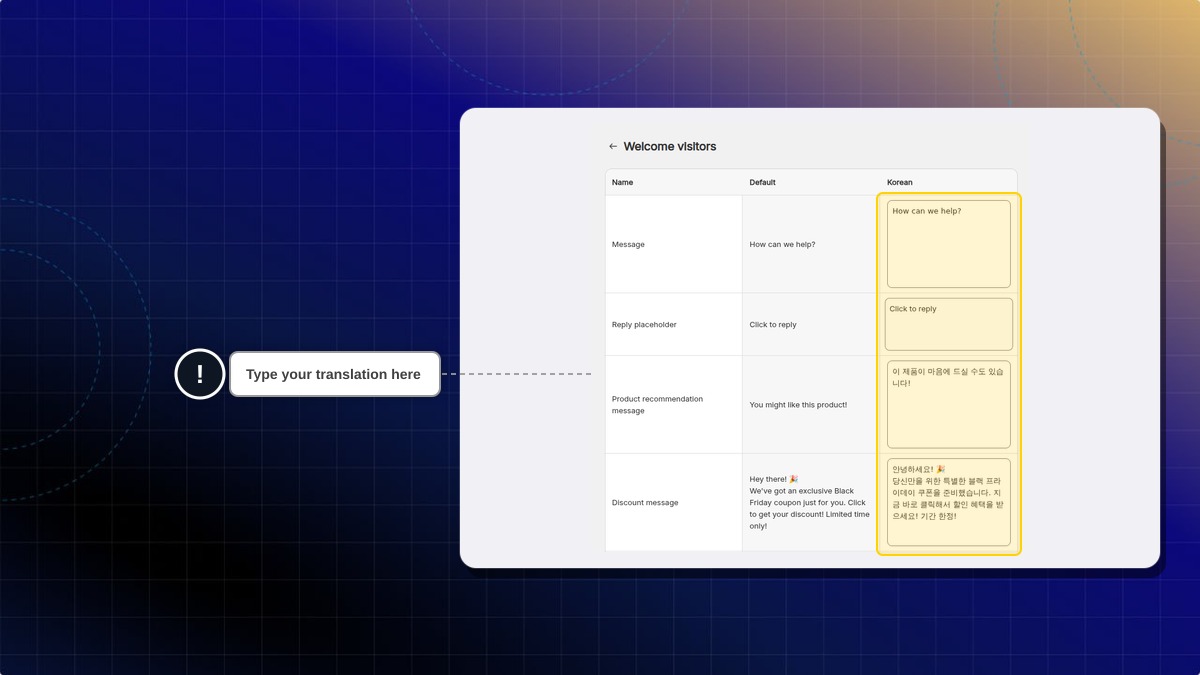
Task: Click the 'Default' column header
Action: pyautogui.click(x=763, y=182)
